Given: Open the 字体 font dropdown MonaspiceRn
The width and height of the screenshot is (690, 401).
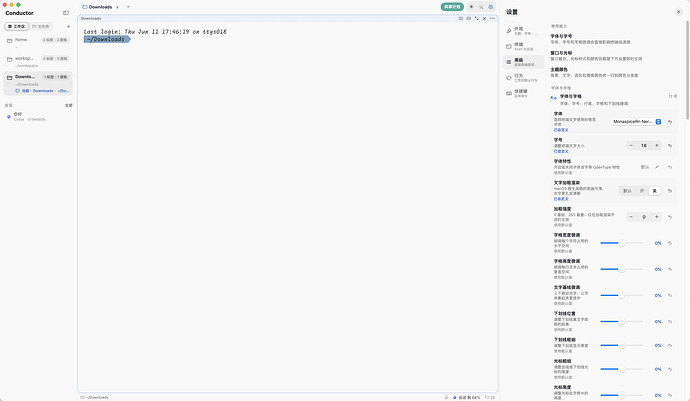Looking at the screenshot, I should click(636, 121).
